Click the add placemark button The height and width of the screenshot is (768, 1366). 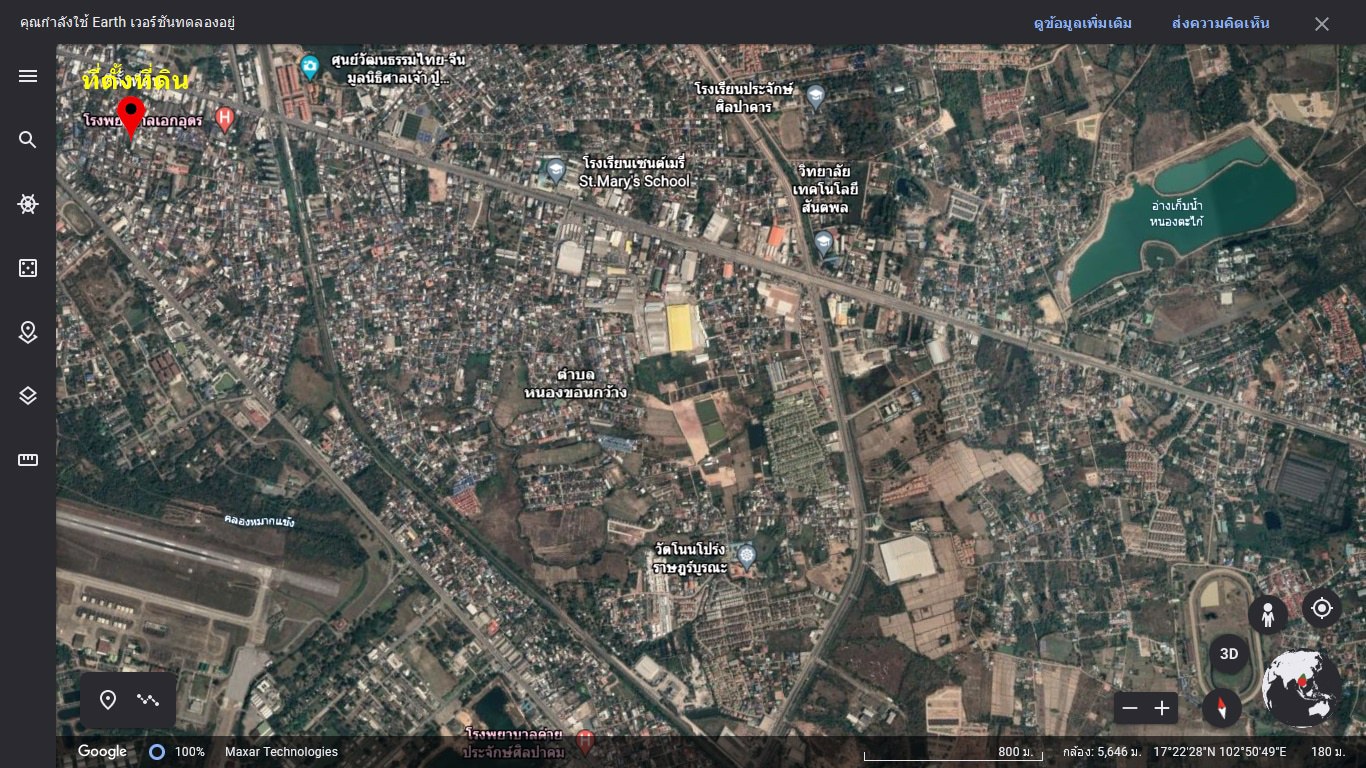click(x=108, y=700)
